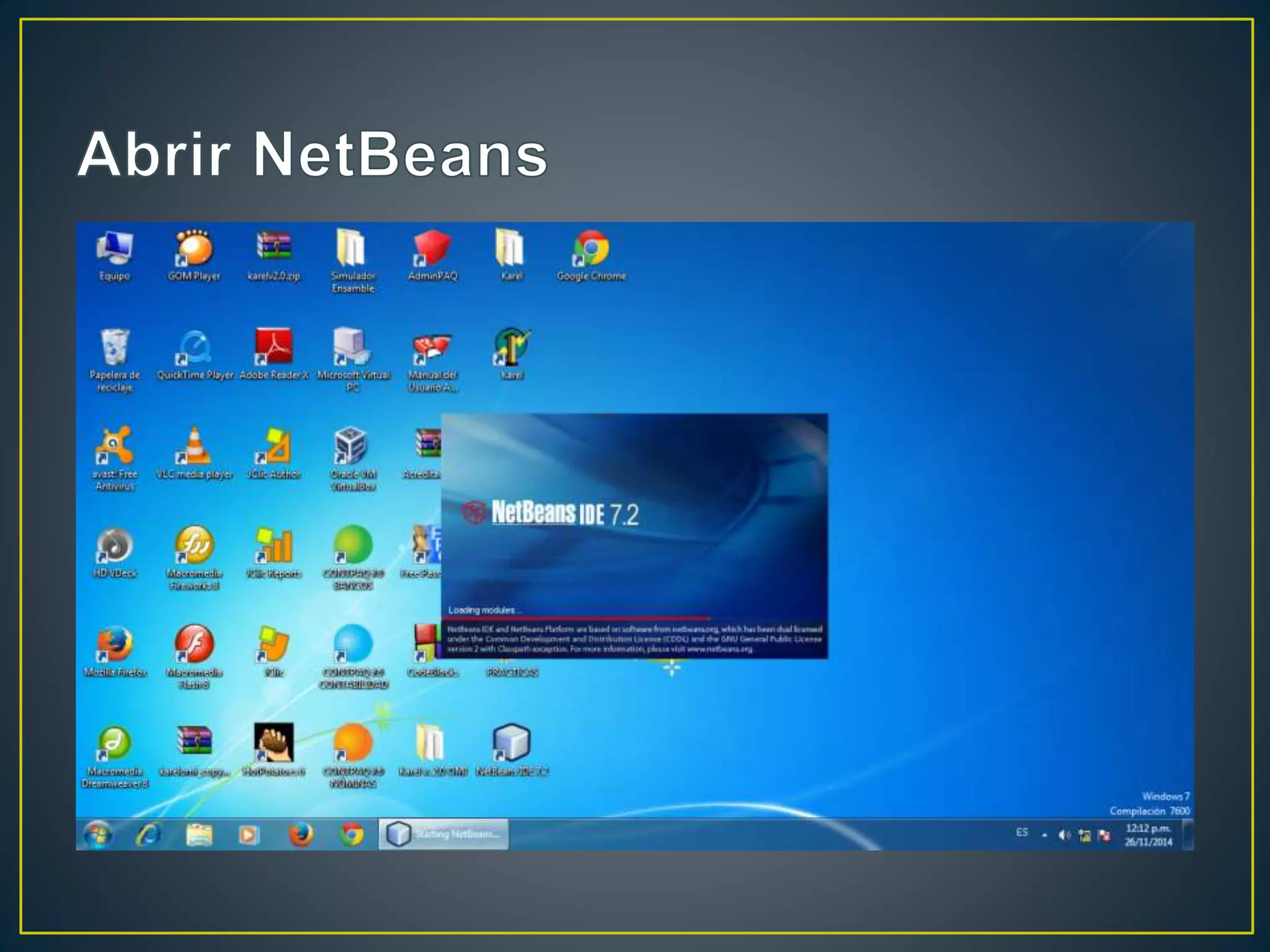Open Windows Explorer from the taskbar
The width and height of the screenshot is (1270, 952).
pyautogui.click(x=199, y=834)
